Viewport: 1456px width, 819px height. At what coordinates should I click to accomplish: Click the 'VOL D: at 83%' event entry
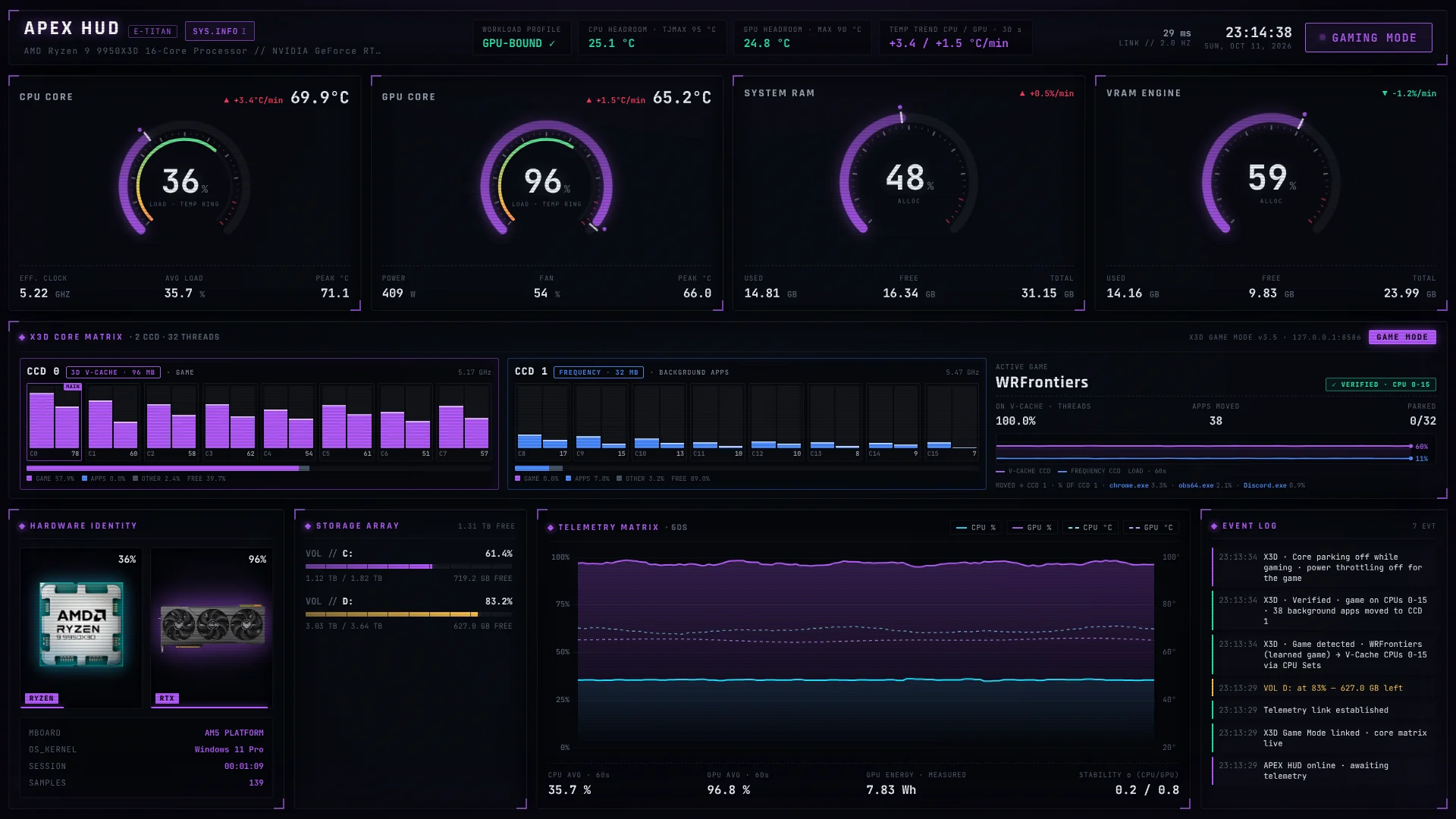click(1323, 689)
